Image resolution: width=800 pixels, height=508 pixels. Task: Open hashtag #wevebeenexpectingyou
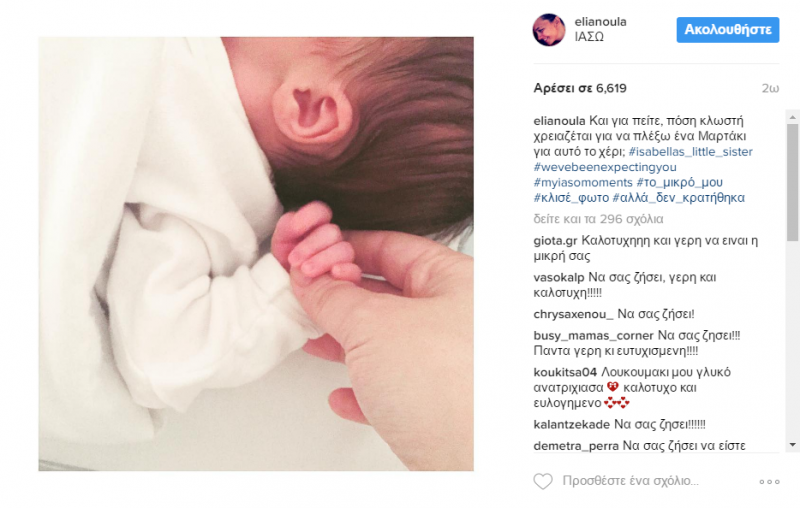[605, 167]
